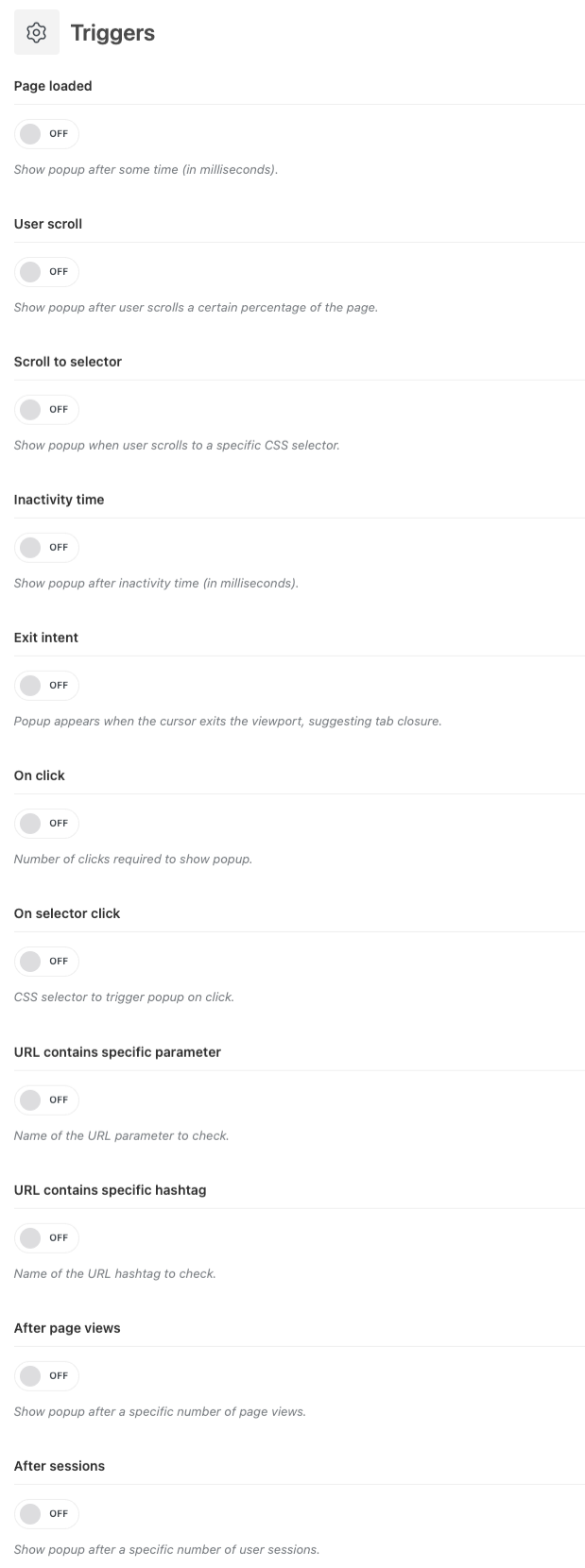Enable the After sessions trigger toggle
Image resolution: width=585 pixels, height=1568 pixels.
(x=46, y=1514)
